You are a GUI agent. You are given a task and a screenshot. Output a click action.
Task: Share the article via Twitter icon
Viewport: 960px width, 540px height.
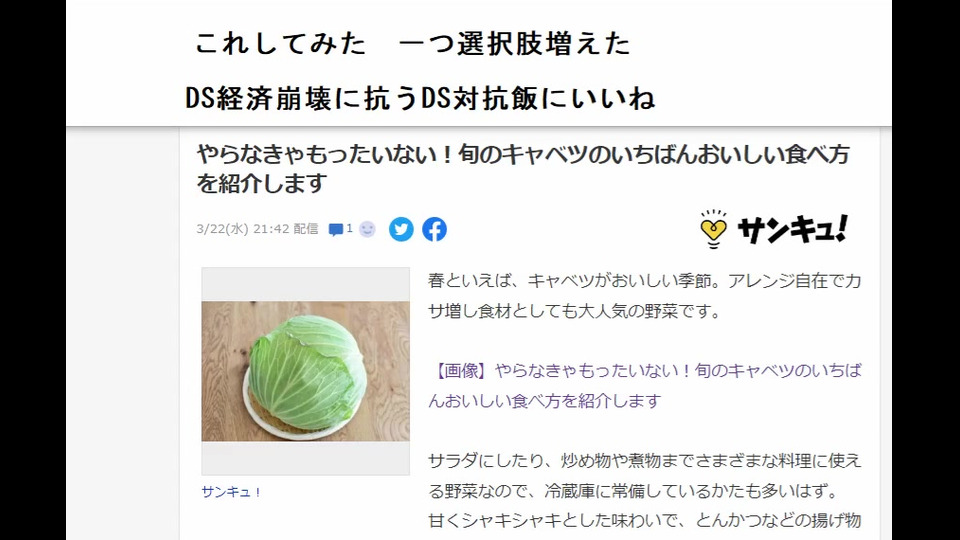pos(401,230)
